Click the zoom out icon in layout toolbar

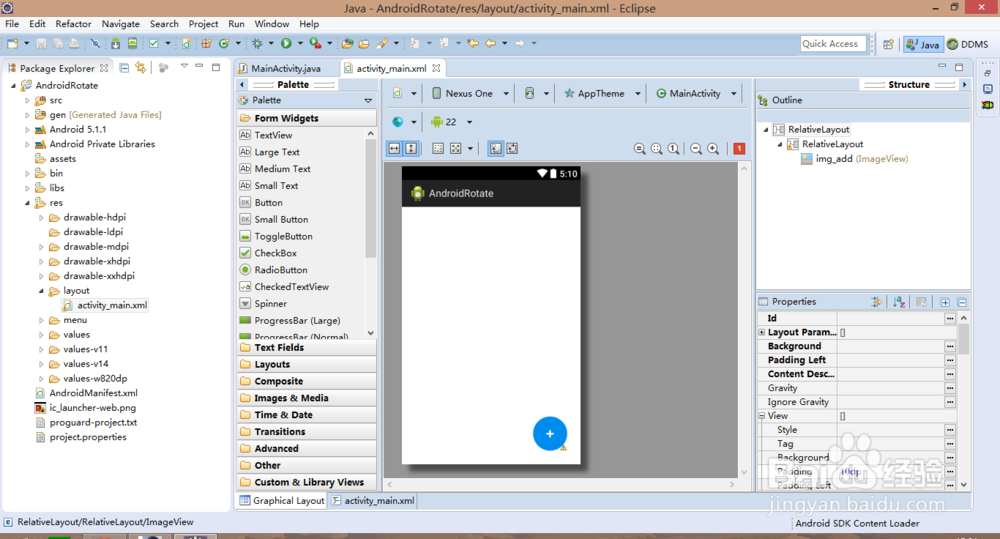click(x=696, y=149)
